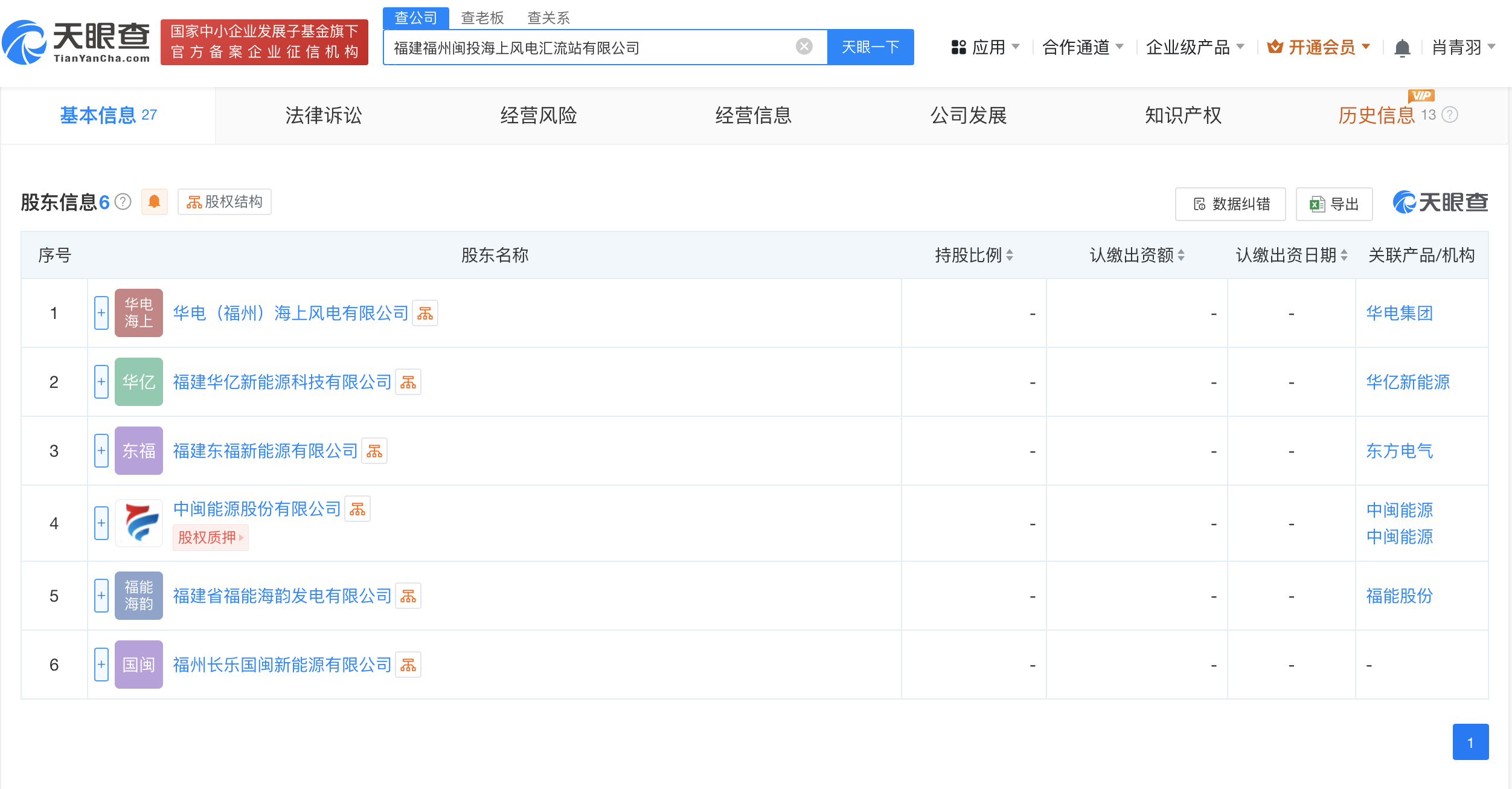1512x789 pixels.
Task: Open equity chart icon beside 福建东福新能源有限公司
Action: click(374, 451)
